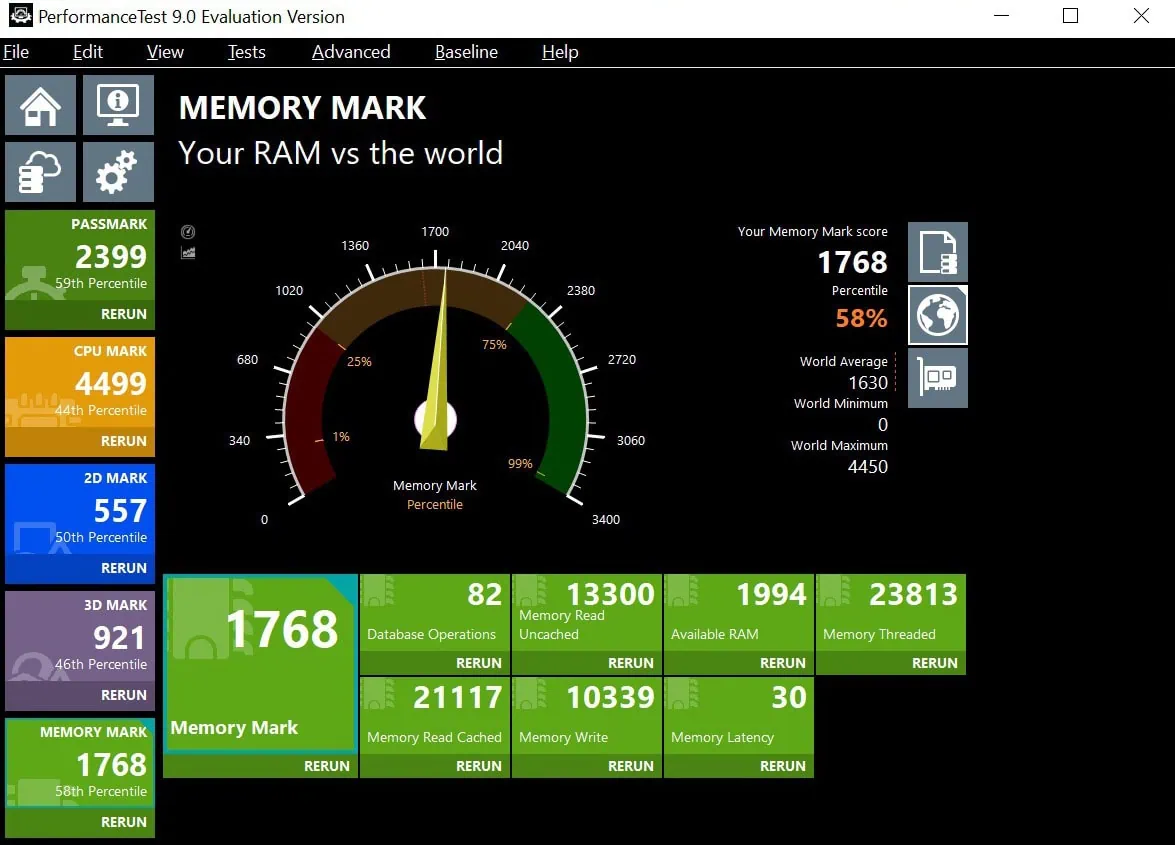Open the settings gears icon

(x=118, y=172)
